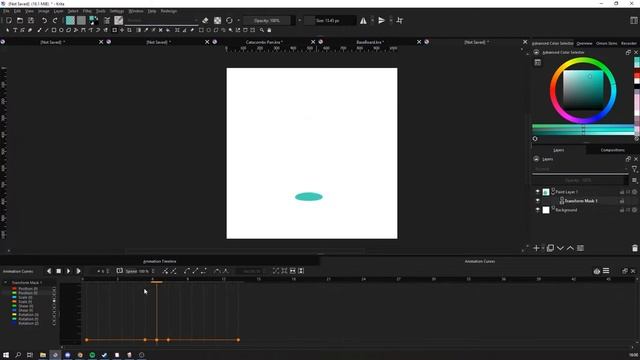Viewport: 640px width, 360px height.
Task: Select the Ellipse tool
Action: click(61, 30)
